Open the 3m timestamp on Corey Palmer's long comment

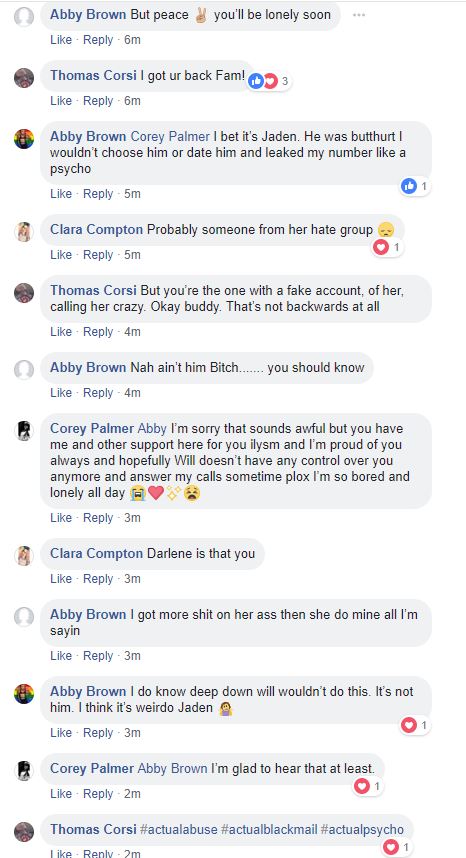pyautogui.click(x=132, y=518)
